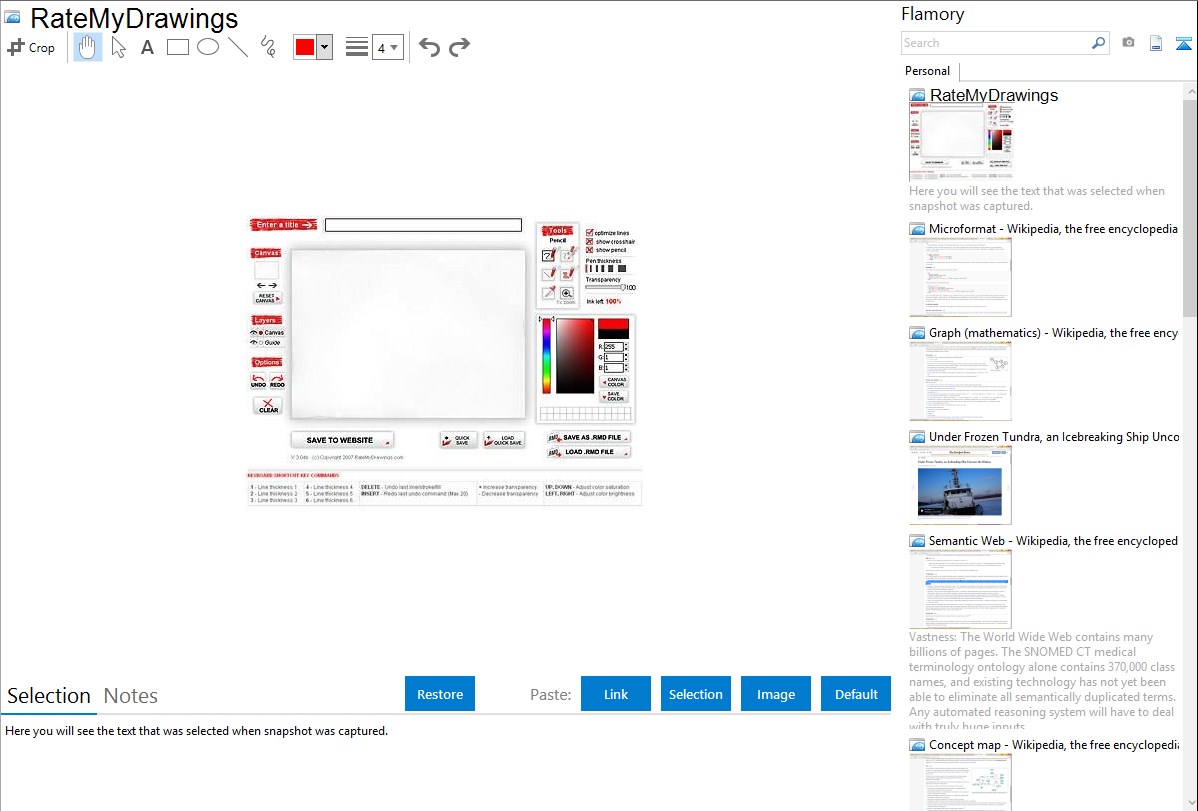Open the Under Frozen Tundra snapshot entry
Viewport: 1198px width, 811px height.
point(1054,436)
